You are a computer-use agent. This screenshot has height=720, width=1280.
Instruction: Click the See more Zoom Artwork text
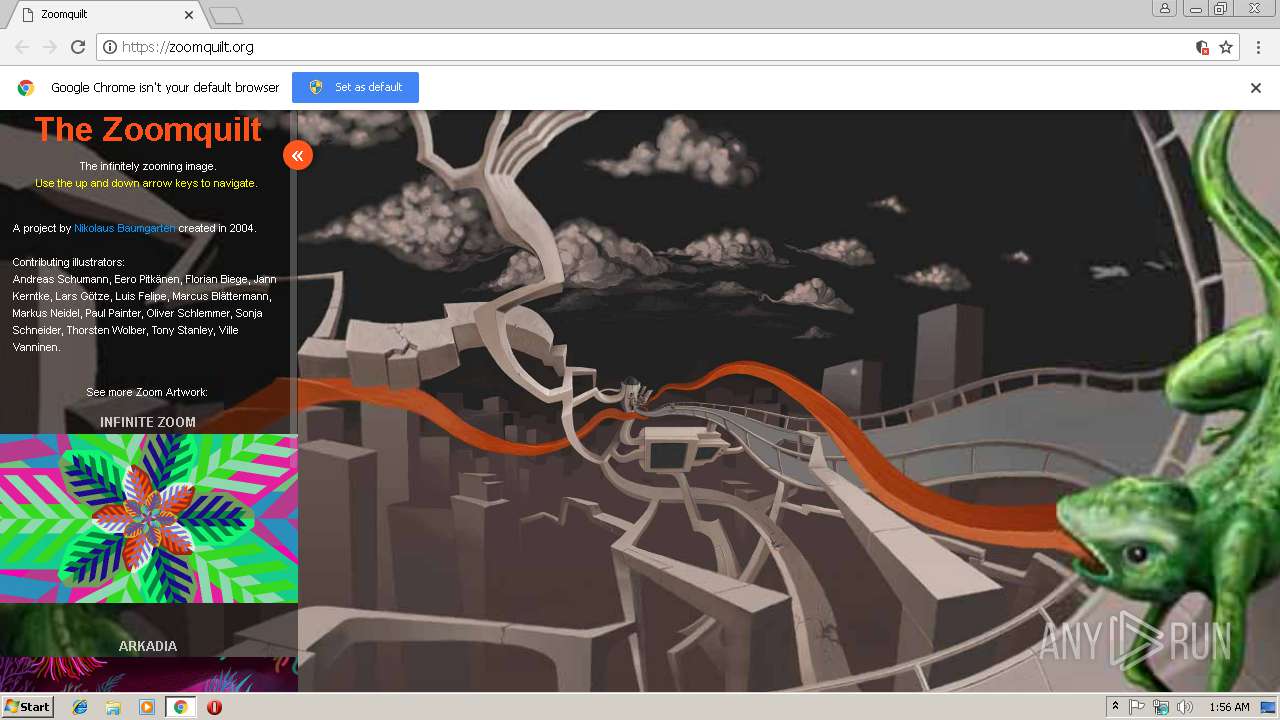point(147,392)
